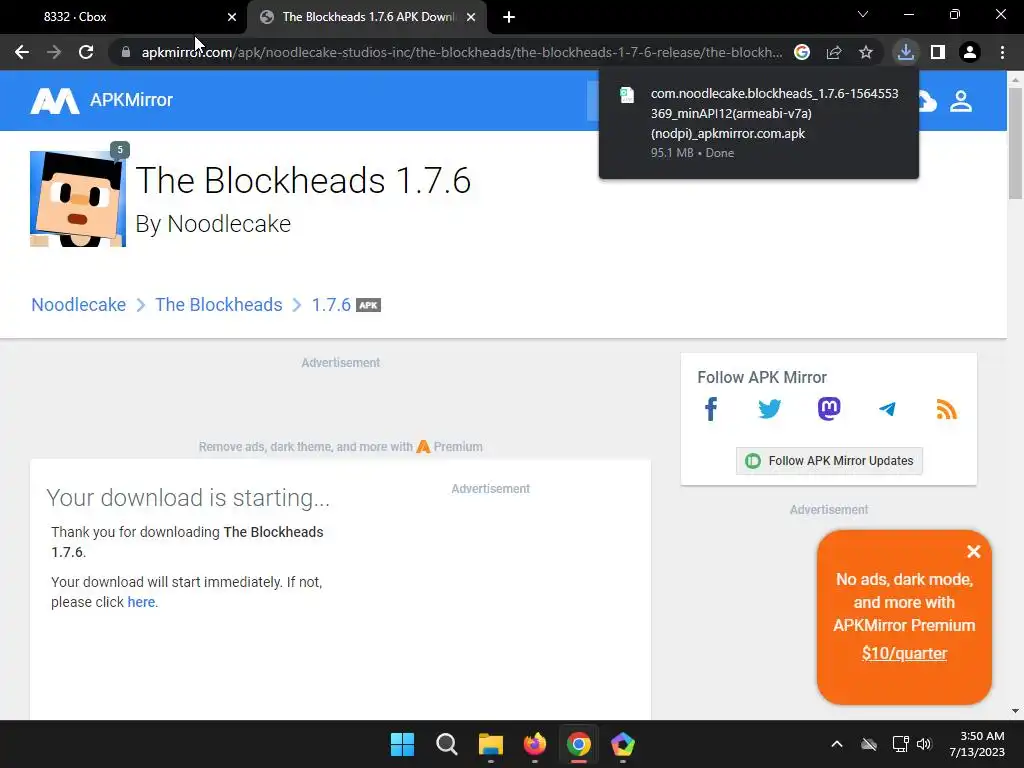Image resolution: width=1024 pixels, height=768 pixels.
Task: View site info via the padlock icon
Action: point(125,52)
